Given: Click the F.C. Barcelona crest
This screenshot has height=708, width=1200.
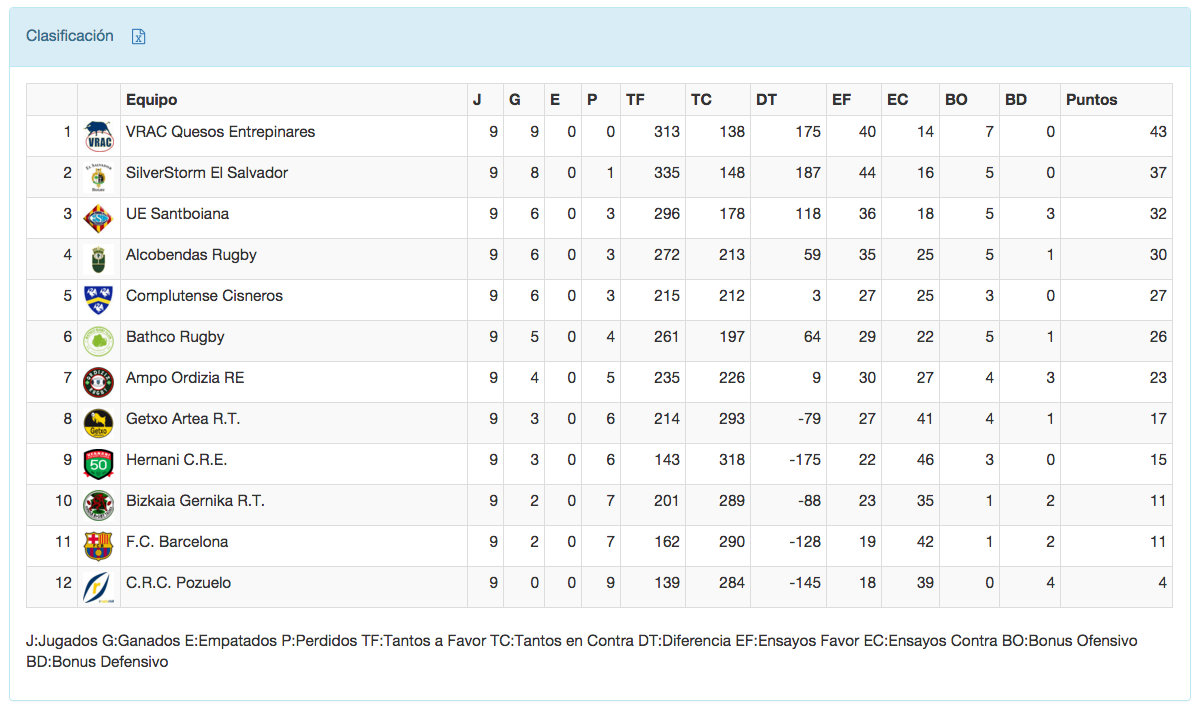Looking at the screenshot, I should click(x=98, y=543).
